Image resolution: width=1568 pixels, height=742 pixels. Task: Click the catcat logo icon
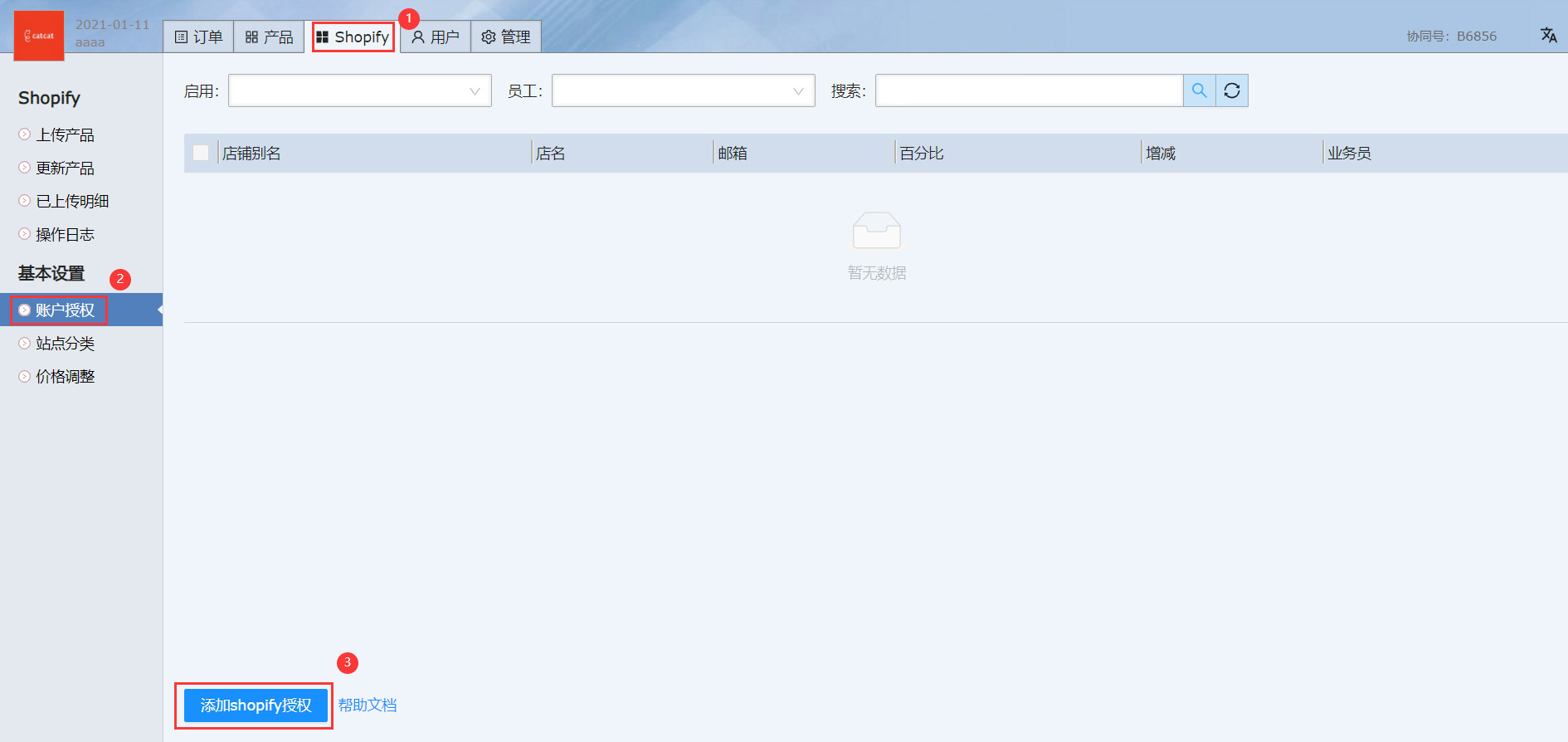[x=39, y=36]
